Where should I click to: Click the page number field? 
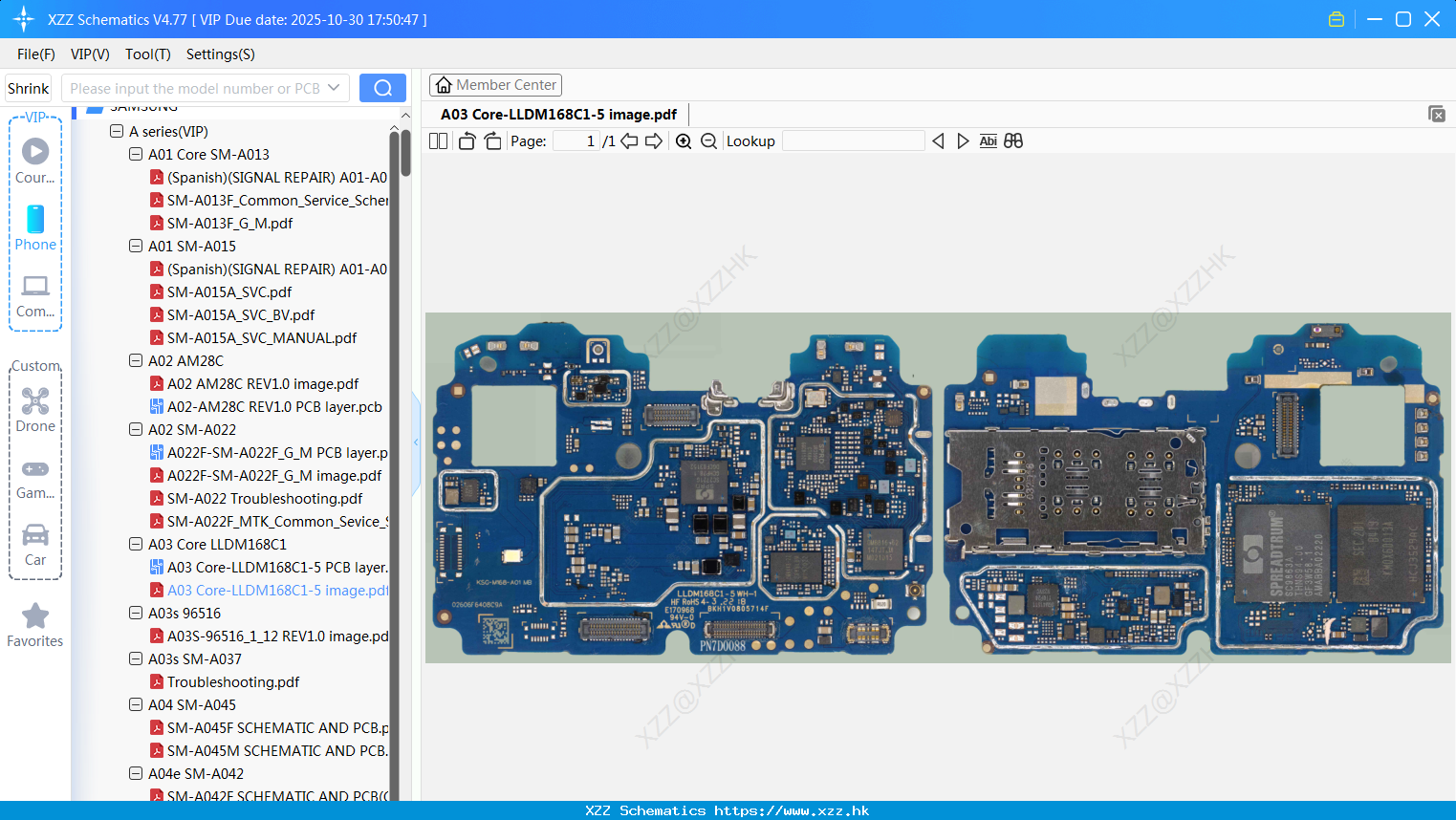576,140
